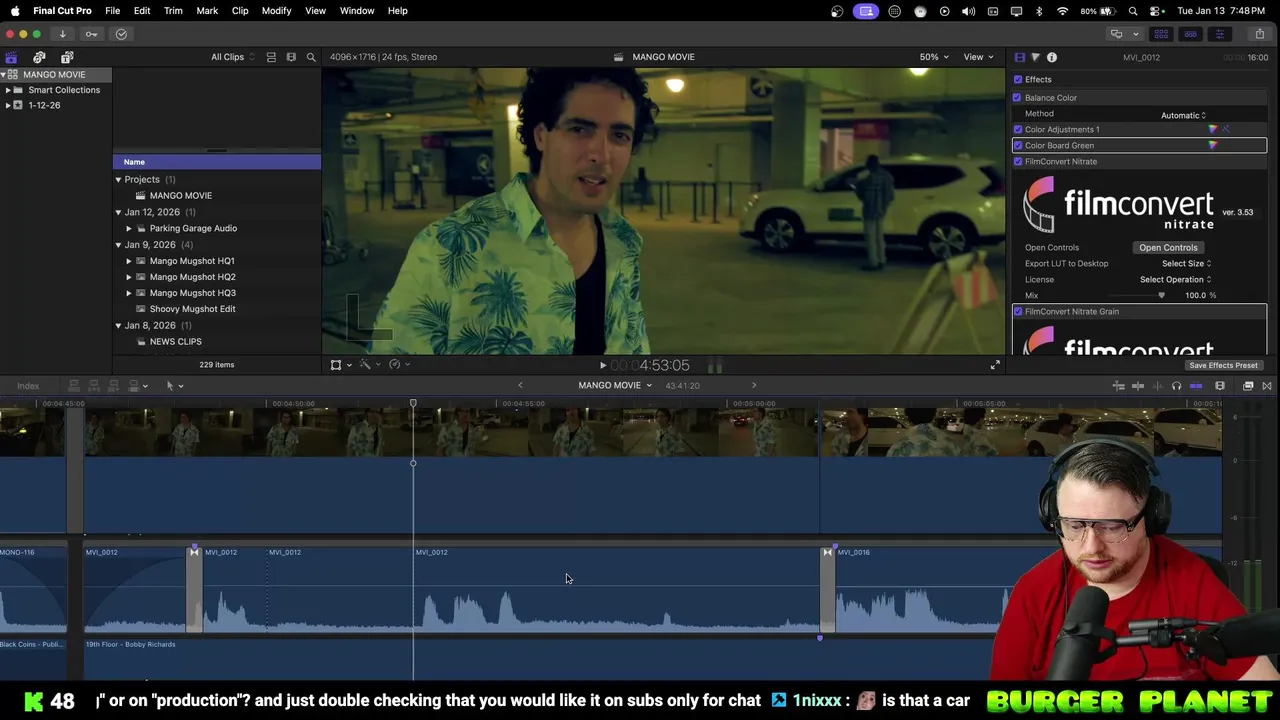Disable the Balance Color effect checkbox
This screenshot has height=720, width=1280.
click(x=1017, y=97)
